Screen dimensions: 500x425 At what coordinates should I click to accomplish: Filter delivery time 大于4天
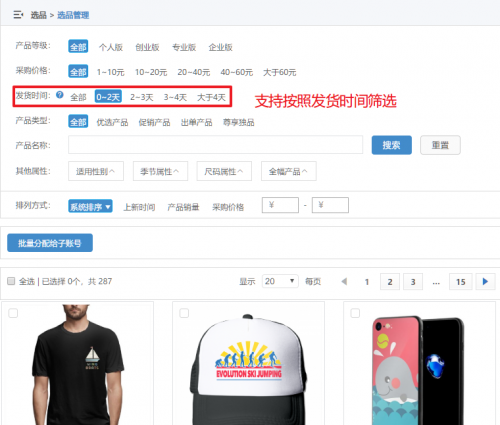[211, 97]
